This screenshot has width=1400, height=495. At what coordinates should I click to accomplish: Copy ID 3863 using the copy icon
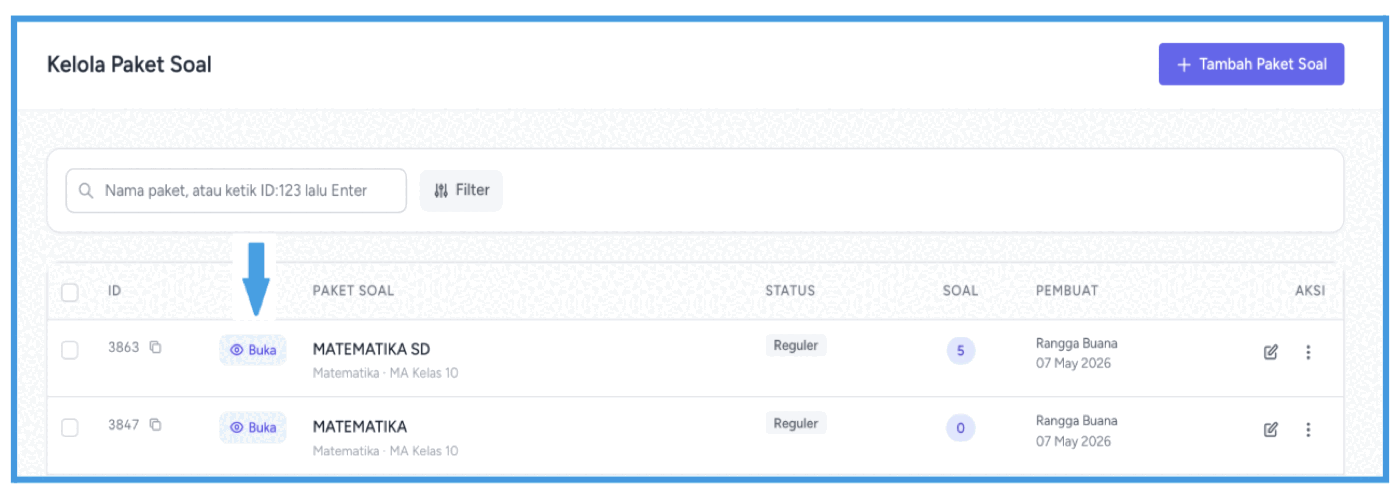point(155,348)
